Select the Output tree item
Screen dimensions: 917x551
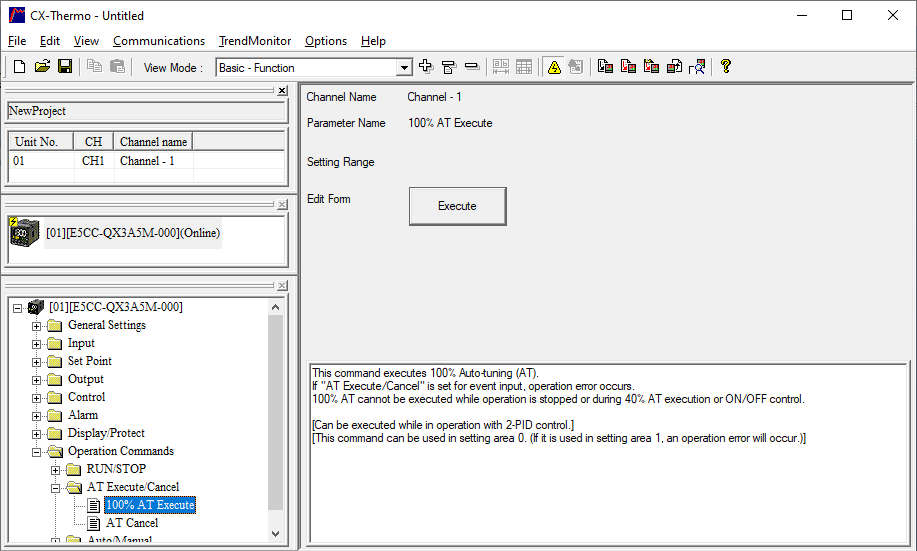click(x=85, y=379)
